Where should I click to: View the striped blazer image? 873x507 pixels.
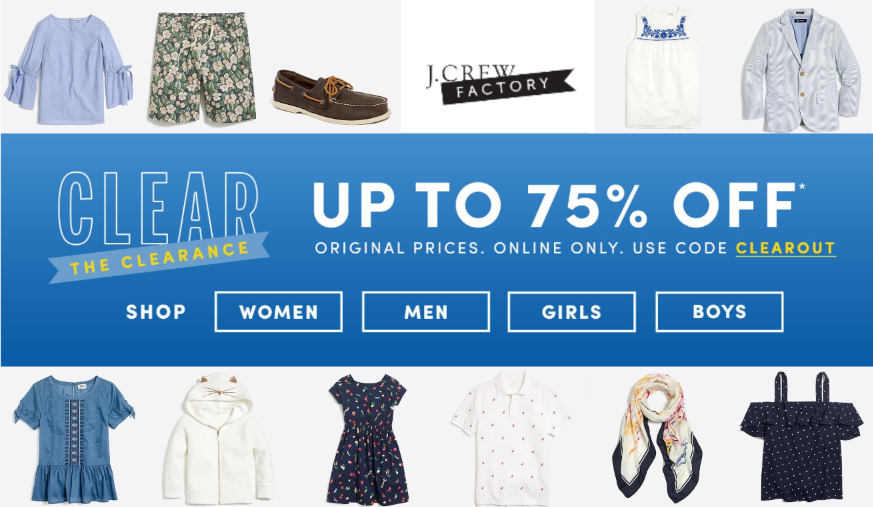tap(801, 71)
